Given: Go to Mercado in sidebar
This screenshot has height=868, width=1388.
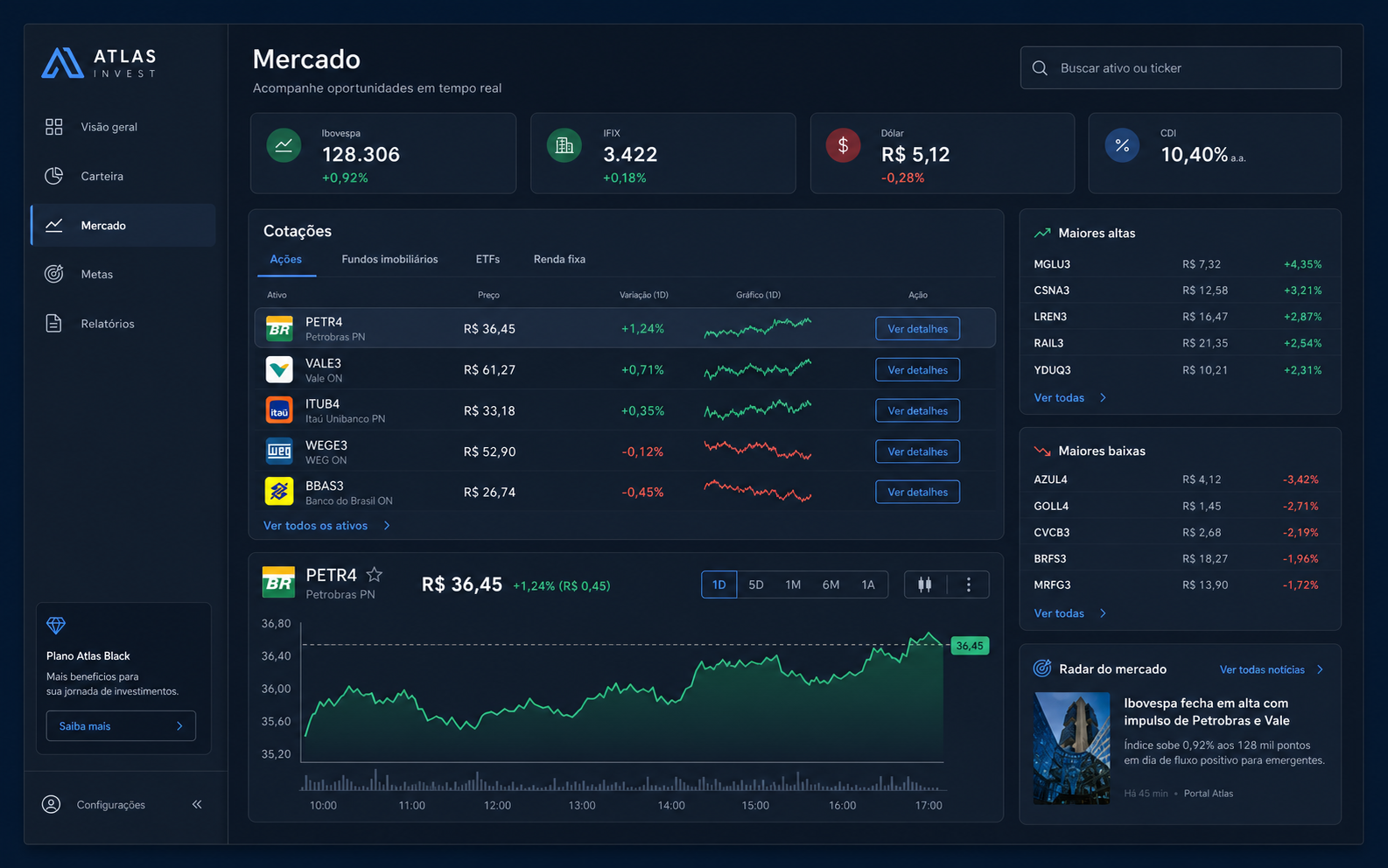Looking at the screenshot, I should tap(123, 226).
